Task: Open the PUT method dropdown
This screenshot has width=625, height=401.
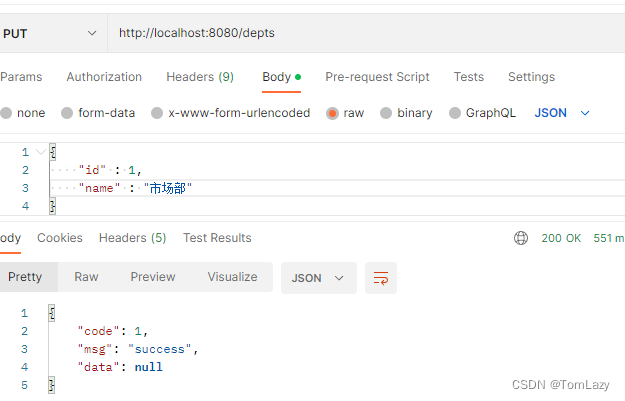Action: [50, 33]
